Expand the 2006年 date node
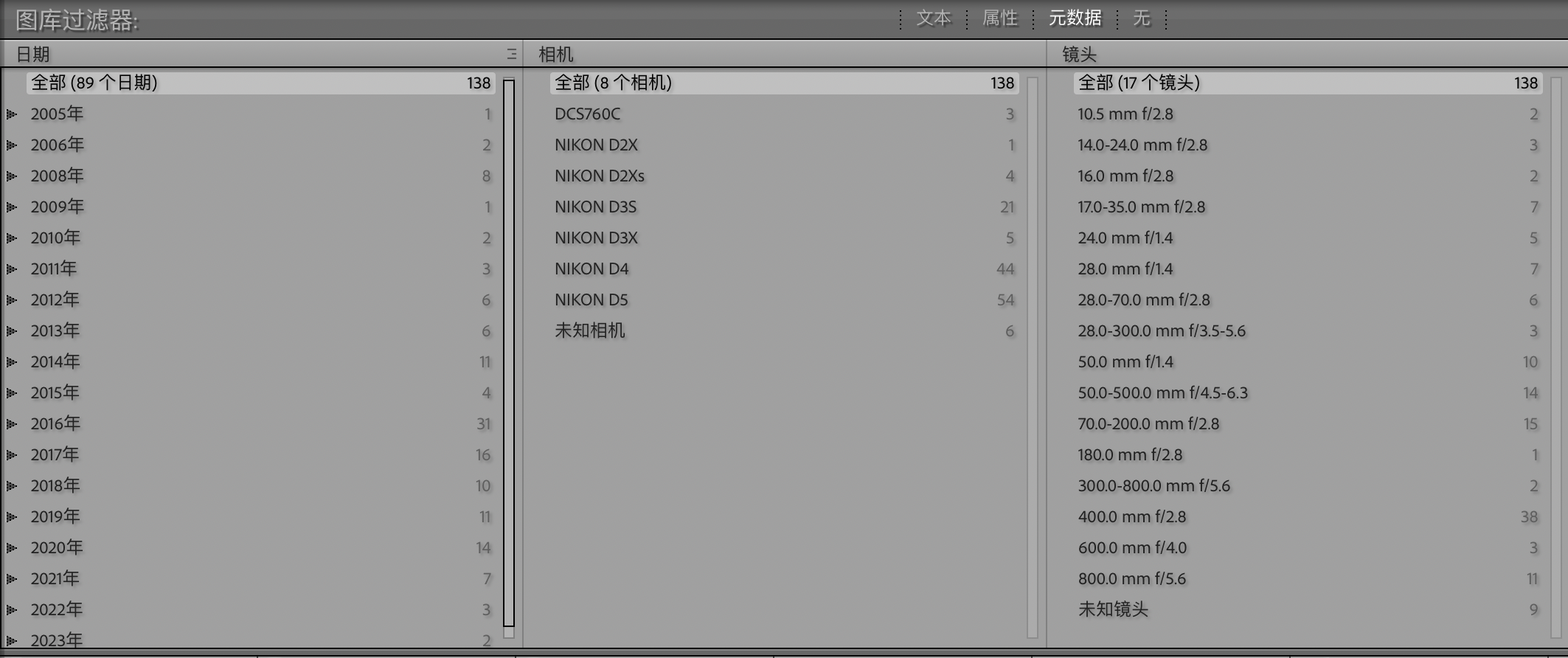Image resolution: width=1568 pixels, height=658 pixels. point(12,145)
